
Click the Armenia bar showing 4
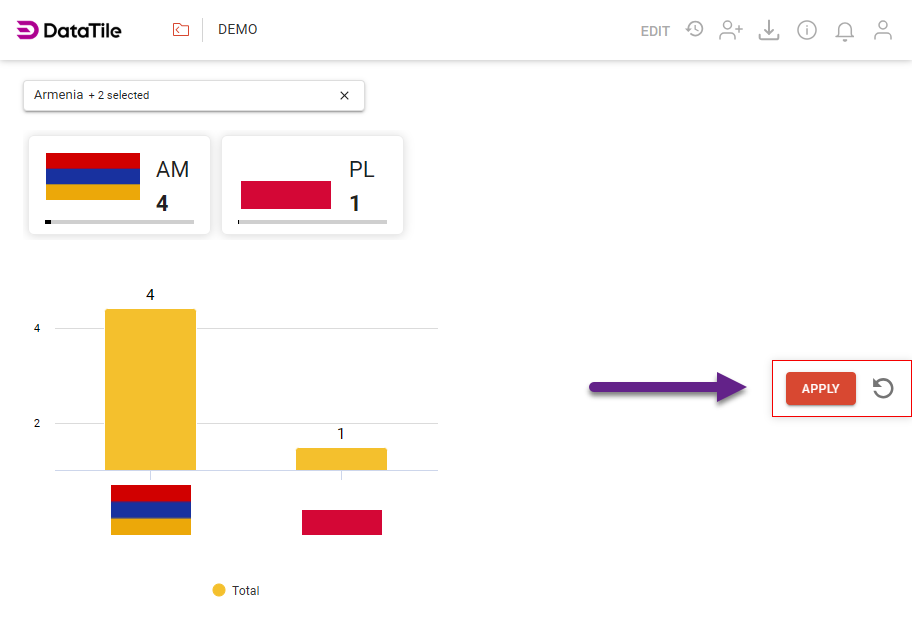[150, 388]
